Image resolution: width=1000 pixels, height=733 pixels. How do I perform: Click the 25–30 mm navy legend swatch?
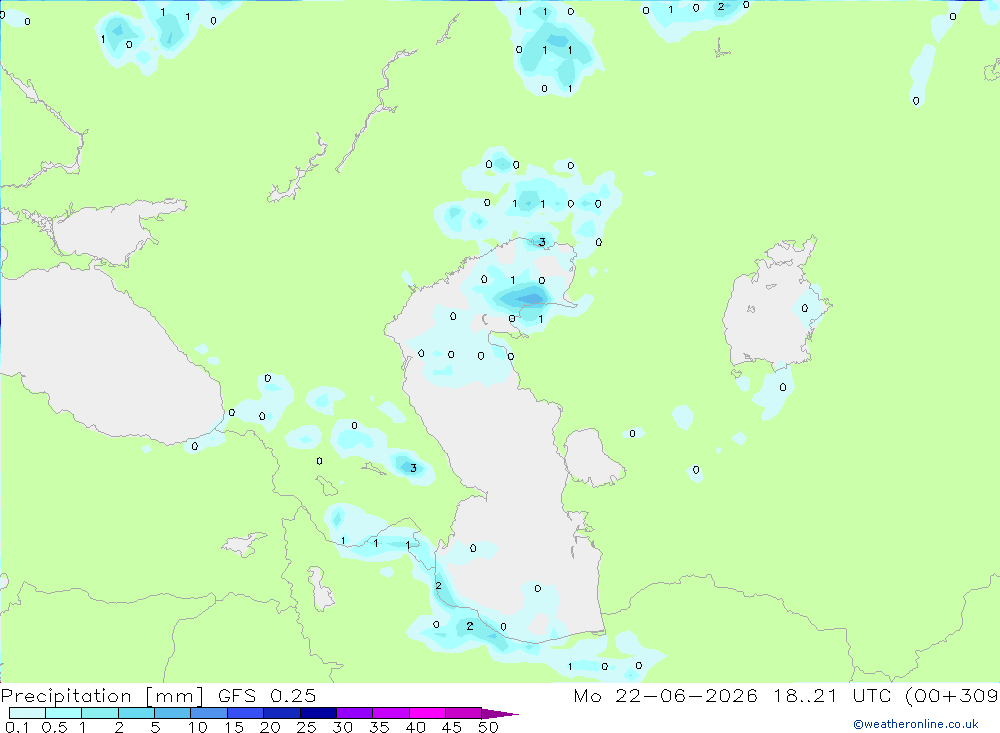coord(318,713)
